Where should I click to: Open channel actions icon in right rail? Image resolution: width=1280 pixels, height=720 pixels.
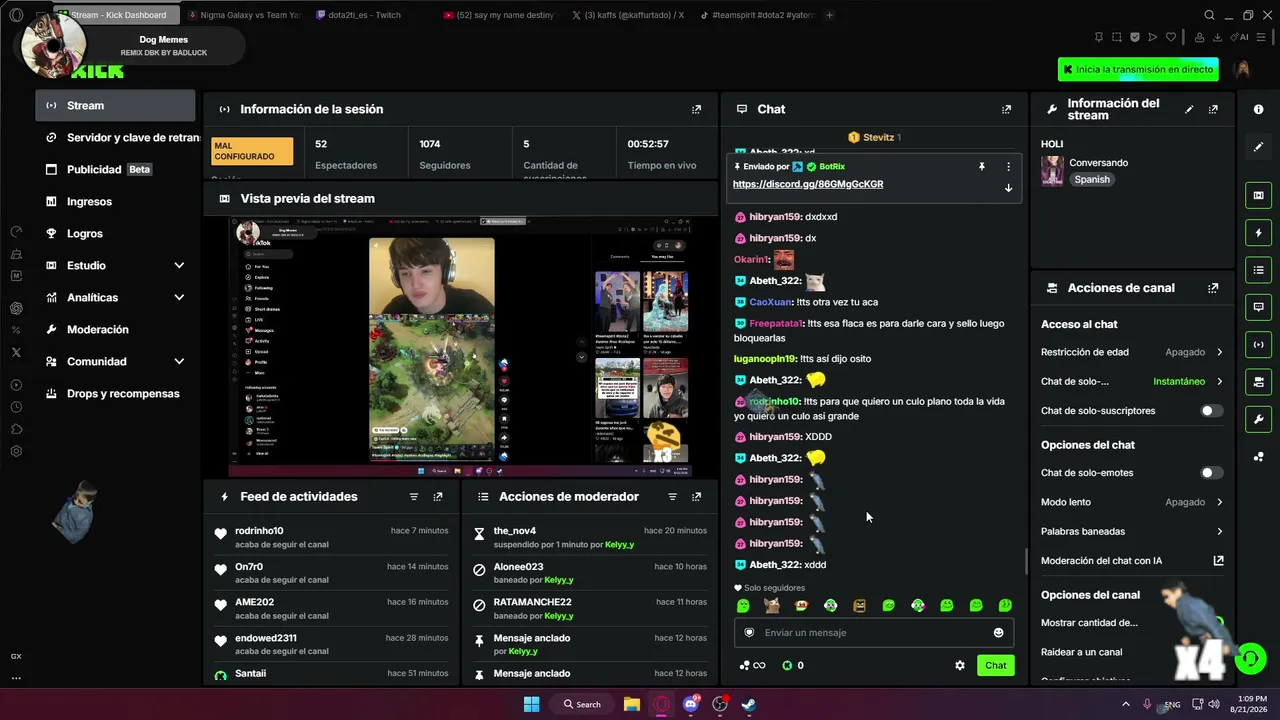pyautogui.click(x=1258, y=382)
